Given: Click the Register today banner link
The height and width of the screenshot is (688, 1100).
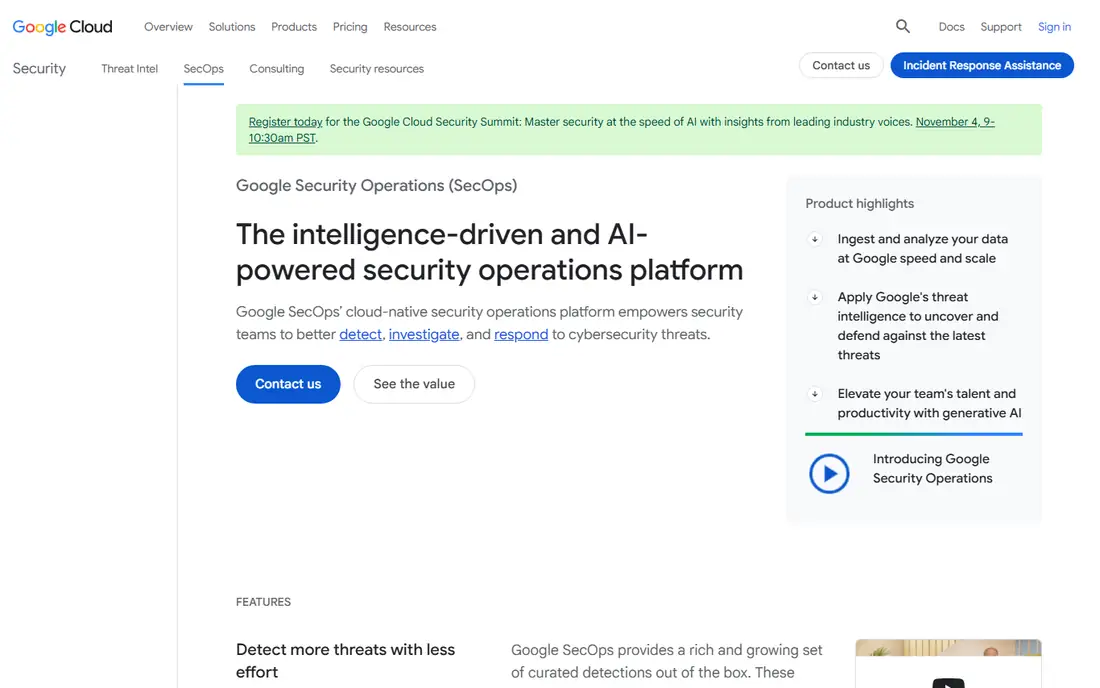Looking at the screenshot, I should click(x=286, y=122).
